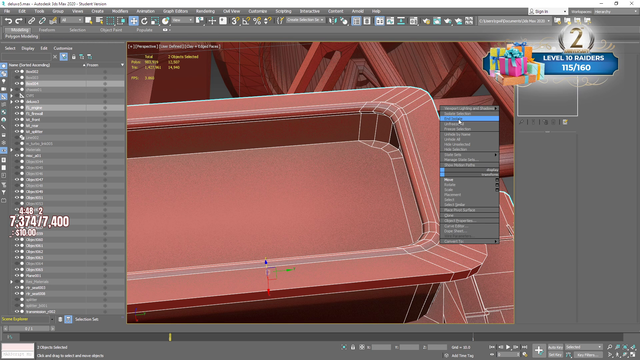Toggle Window/Crossing selection icon
640x360 pixels.
(121, 20)
